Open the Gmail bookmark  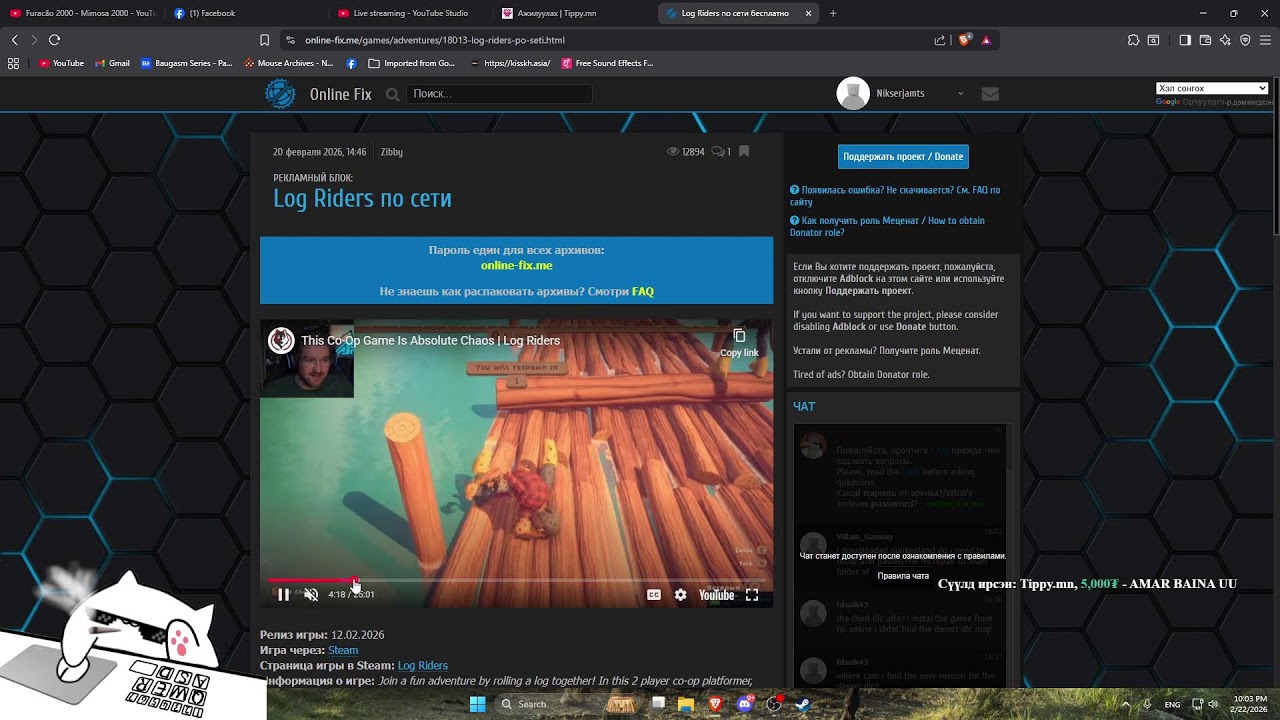112,63
